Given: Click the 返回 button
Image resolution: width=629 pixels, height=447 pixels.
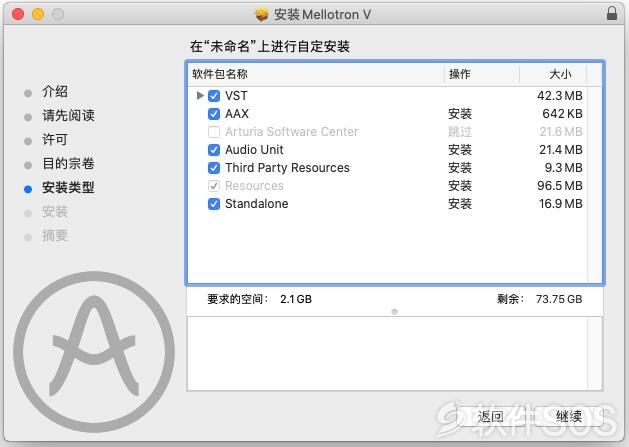Looking at the screenshot, I should tap(490, 416).
